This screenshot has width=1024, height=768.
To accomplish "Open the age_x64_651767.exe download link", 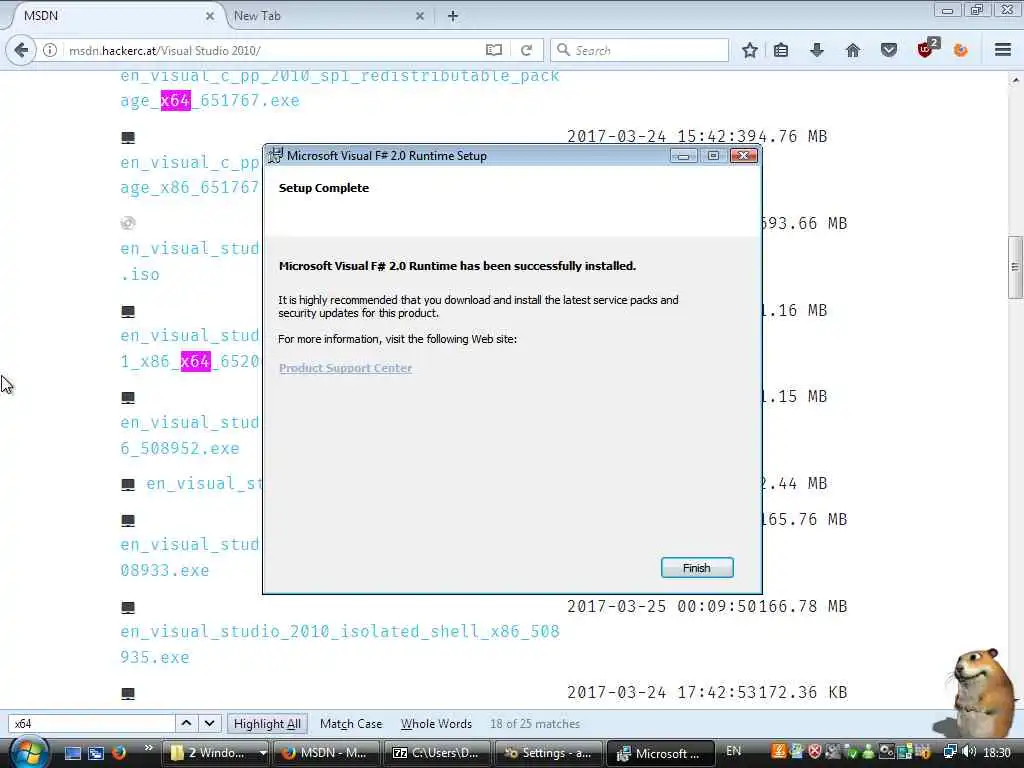I will (x=210, y=101).
